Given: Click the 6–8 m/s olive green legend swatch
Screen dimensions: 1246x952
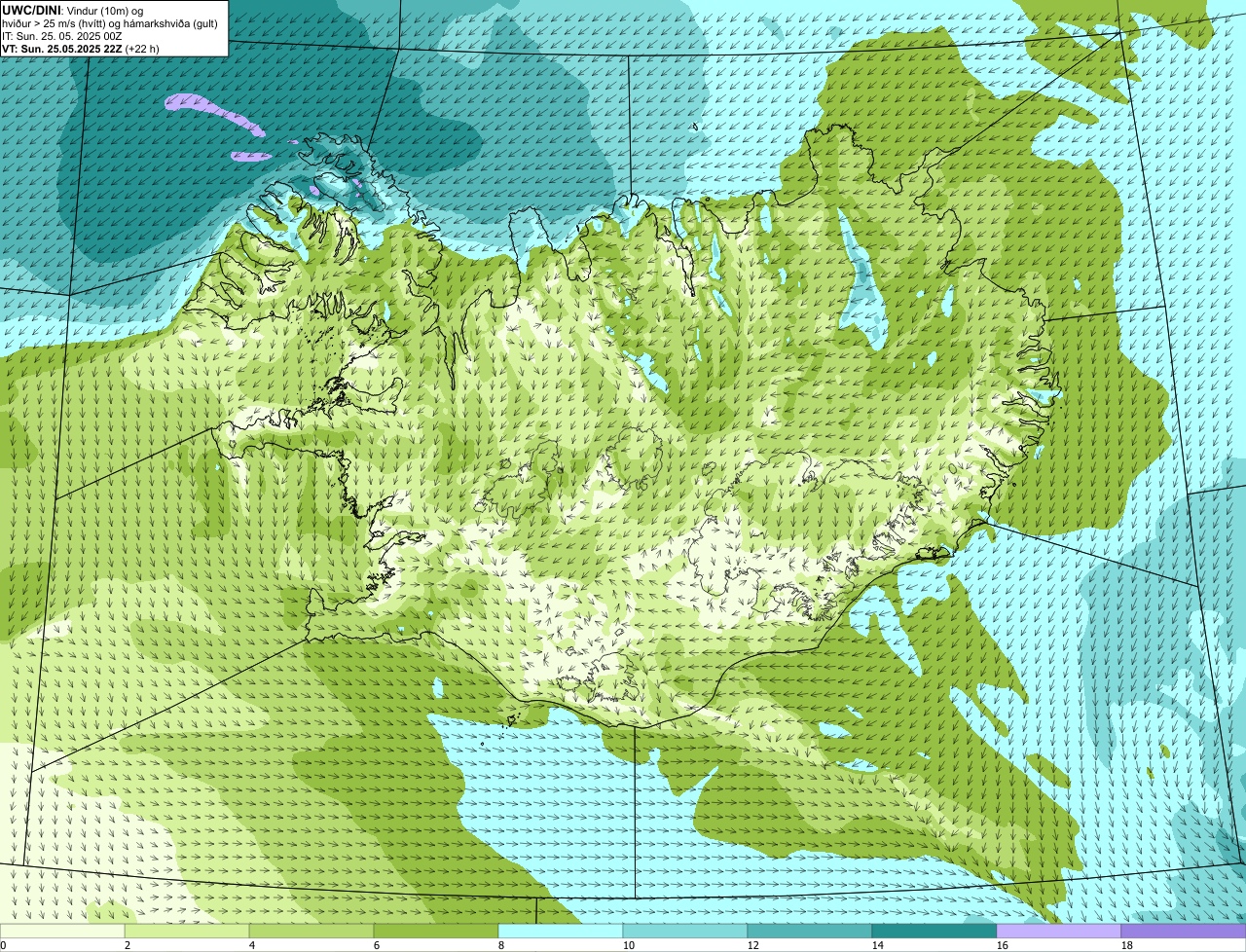Looking at the screenshot, I should tap(436, 932).
